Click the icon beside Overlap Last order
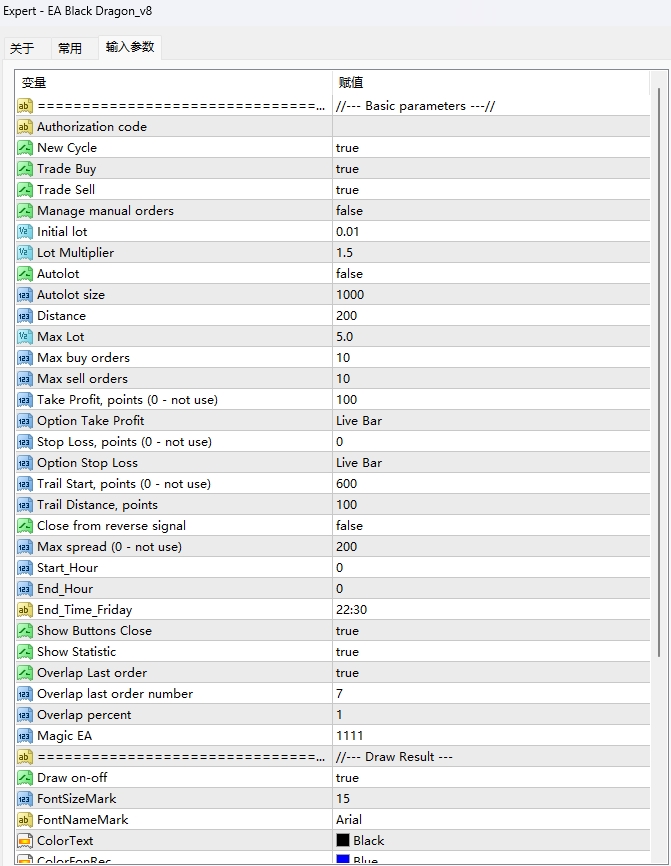This screenshot has width=671, height=866. point(25,673)
